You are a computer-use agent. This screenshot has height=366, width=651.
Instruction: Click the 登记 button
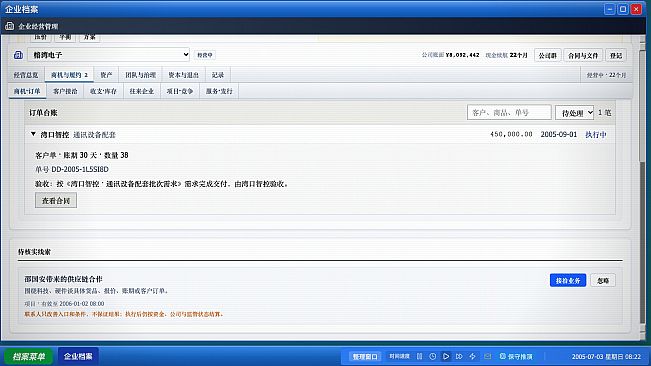(616, 55)
